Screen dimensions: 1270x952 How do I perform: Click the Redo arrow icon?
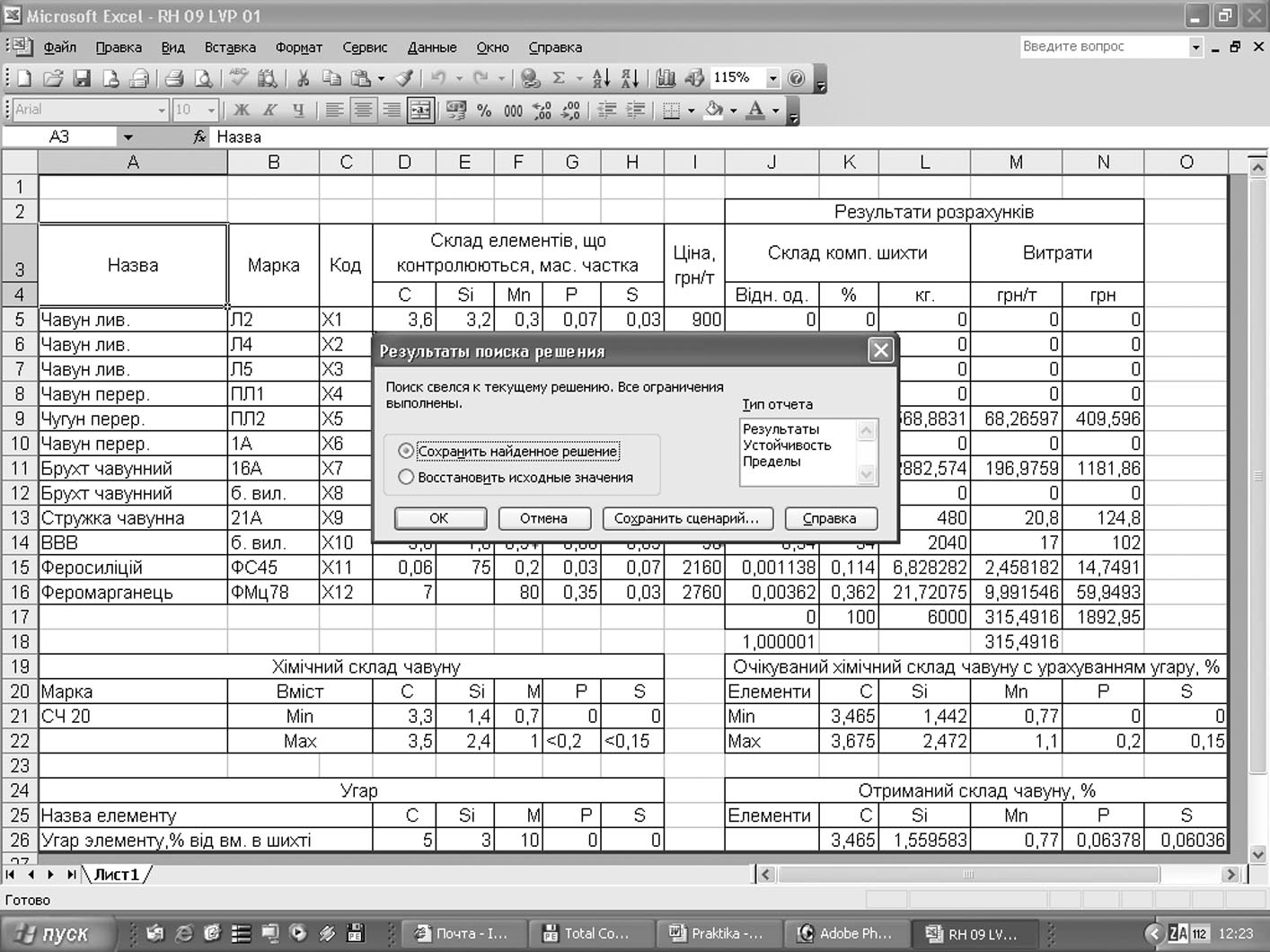click(481, 79)
